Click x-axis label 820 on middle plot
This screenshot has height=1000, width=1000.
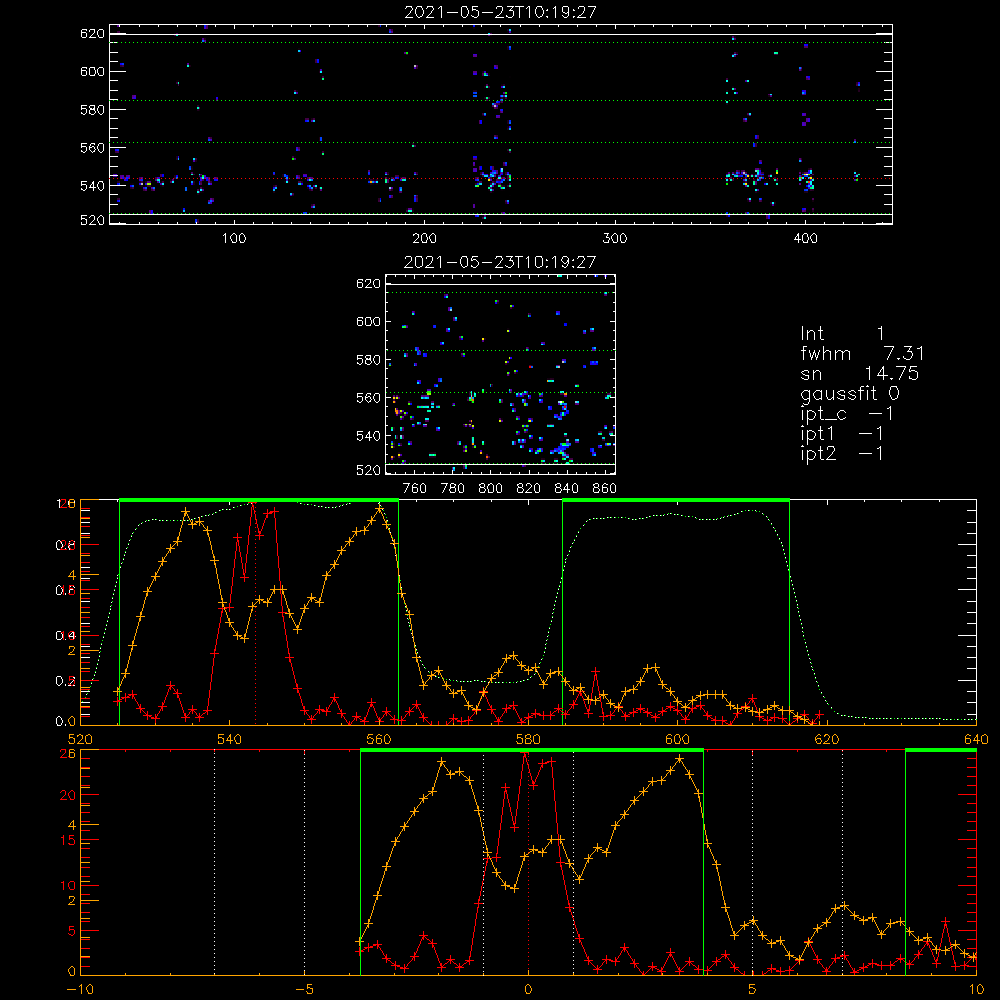point(528,489)
